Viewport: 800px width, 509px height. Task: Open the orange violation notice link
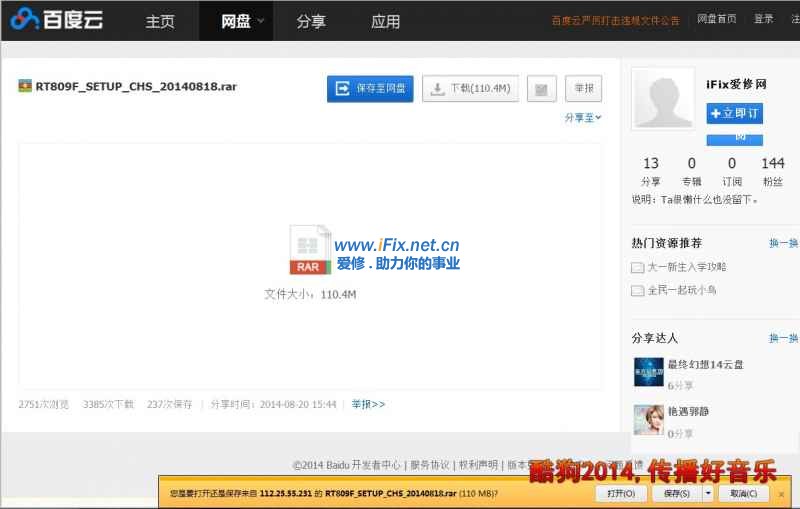point(615,20)
